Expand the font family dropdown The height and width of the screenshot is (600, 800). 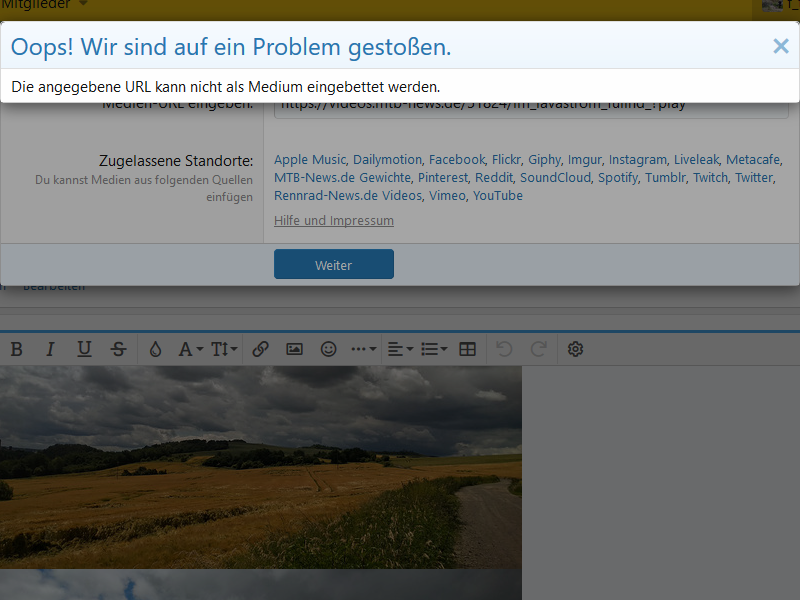coord(190,349)
